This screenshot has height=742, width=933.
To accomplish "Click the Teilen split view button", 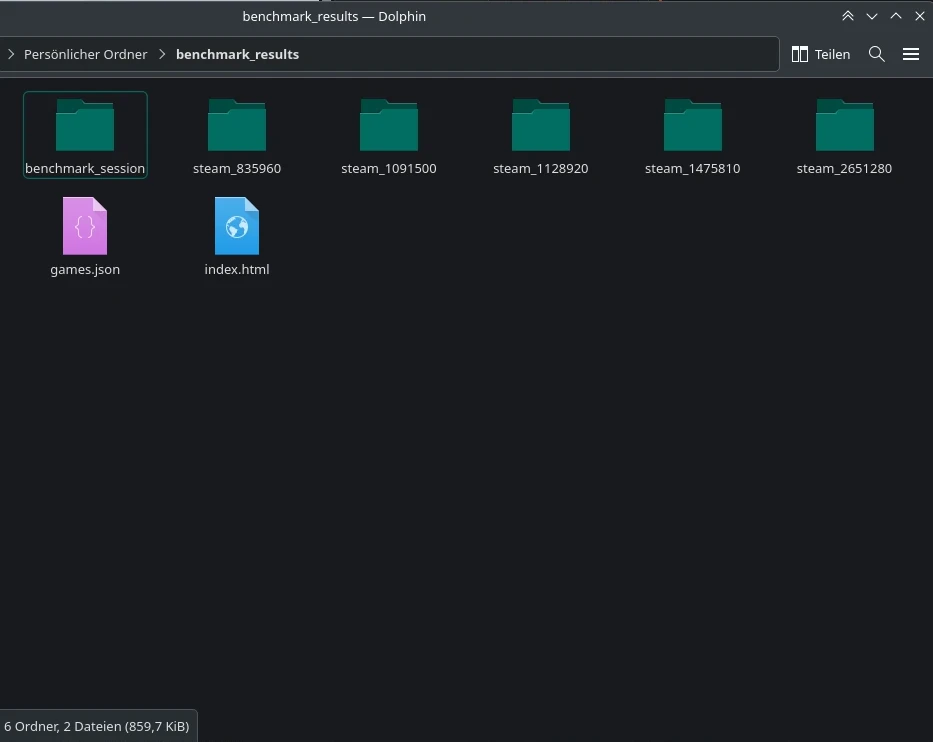I will pyautogui.click(x=821, y=54).
